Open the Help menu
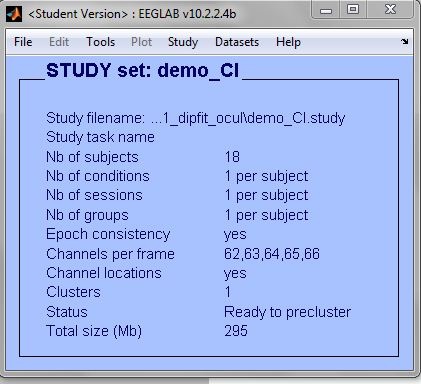The height and width of the screenshot is (384, 421). pyautogui.click(x=288, y=42)
